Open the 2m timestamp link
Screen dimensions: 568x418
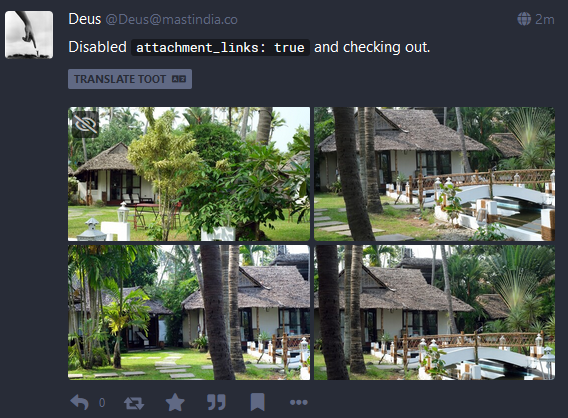[x=545, y=19]
